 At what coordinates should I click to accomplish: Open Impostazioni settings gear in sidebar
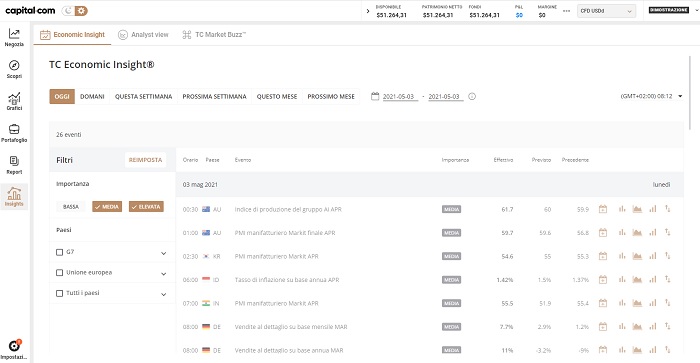[14, 350]
